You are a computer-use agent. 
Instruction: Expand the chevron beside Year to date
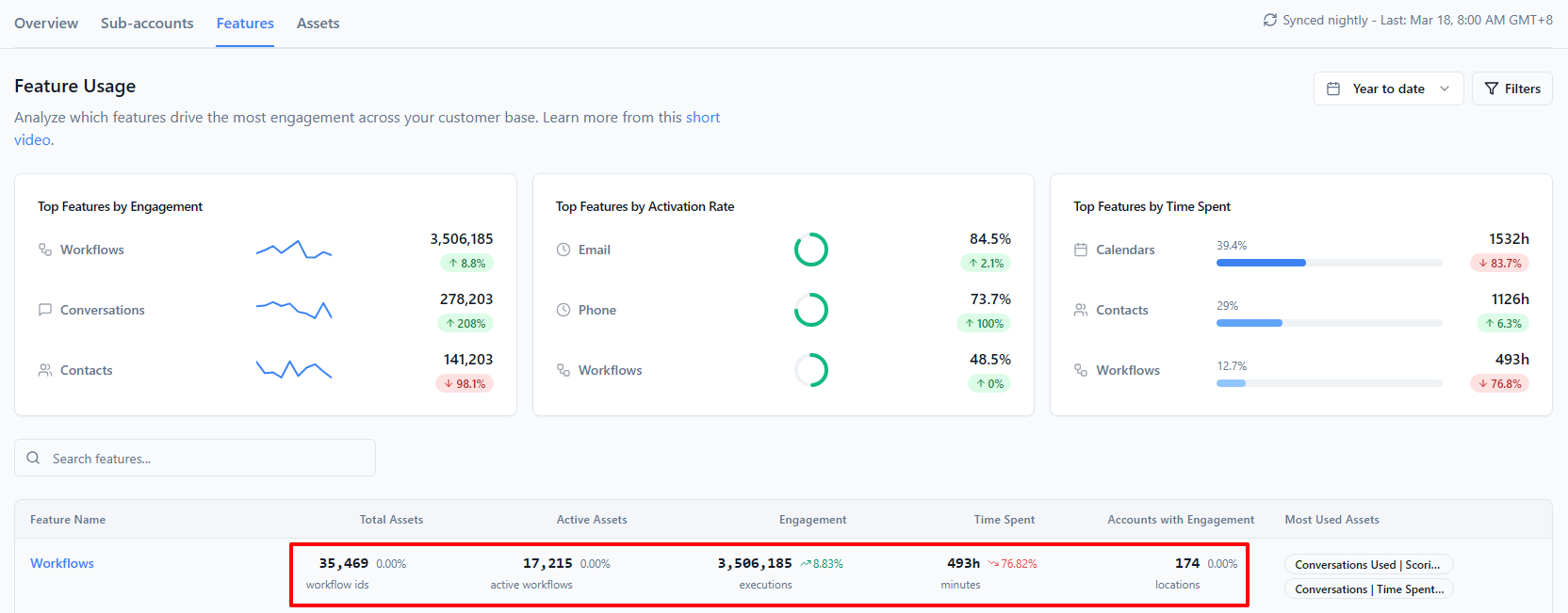pos(1445,89)
